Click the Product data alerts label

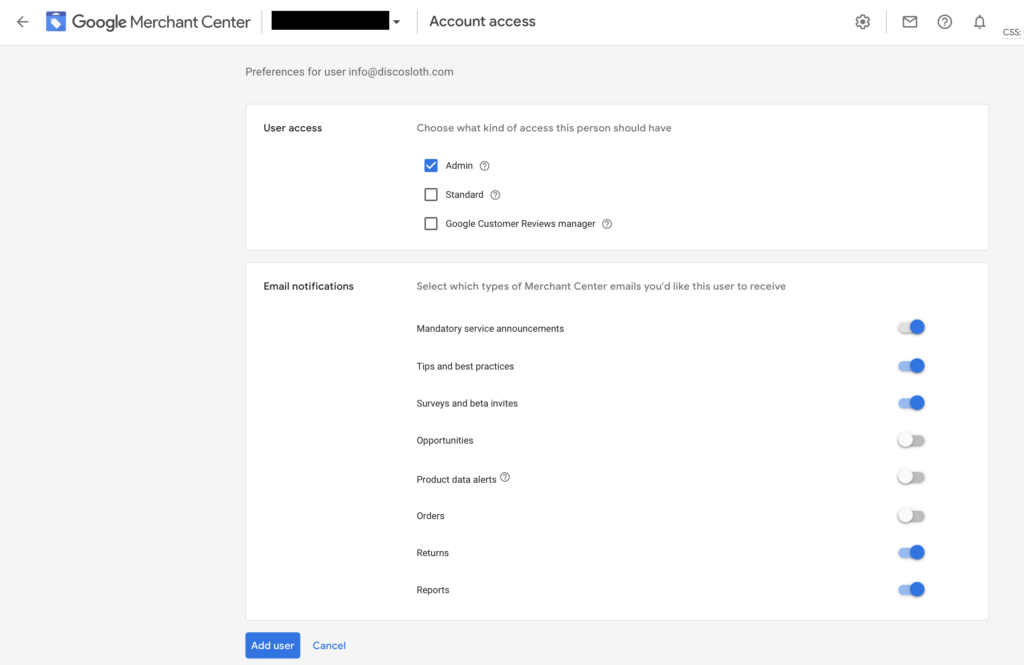(456, 479)
